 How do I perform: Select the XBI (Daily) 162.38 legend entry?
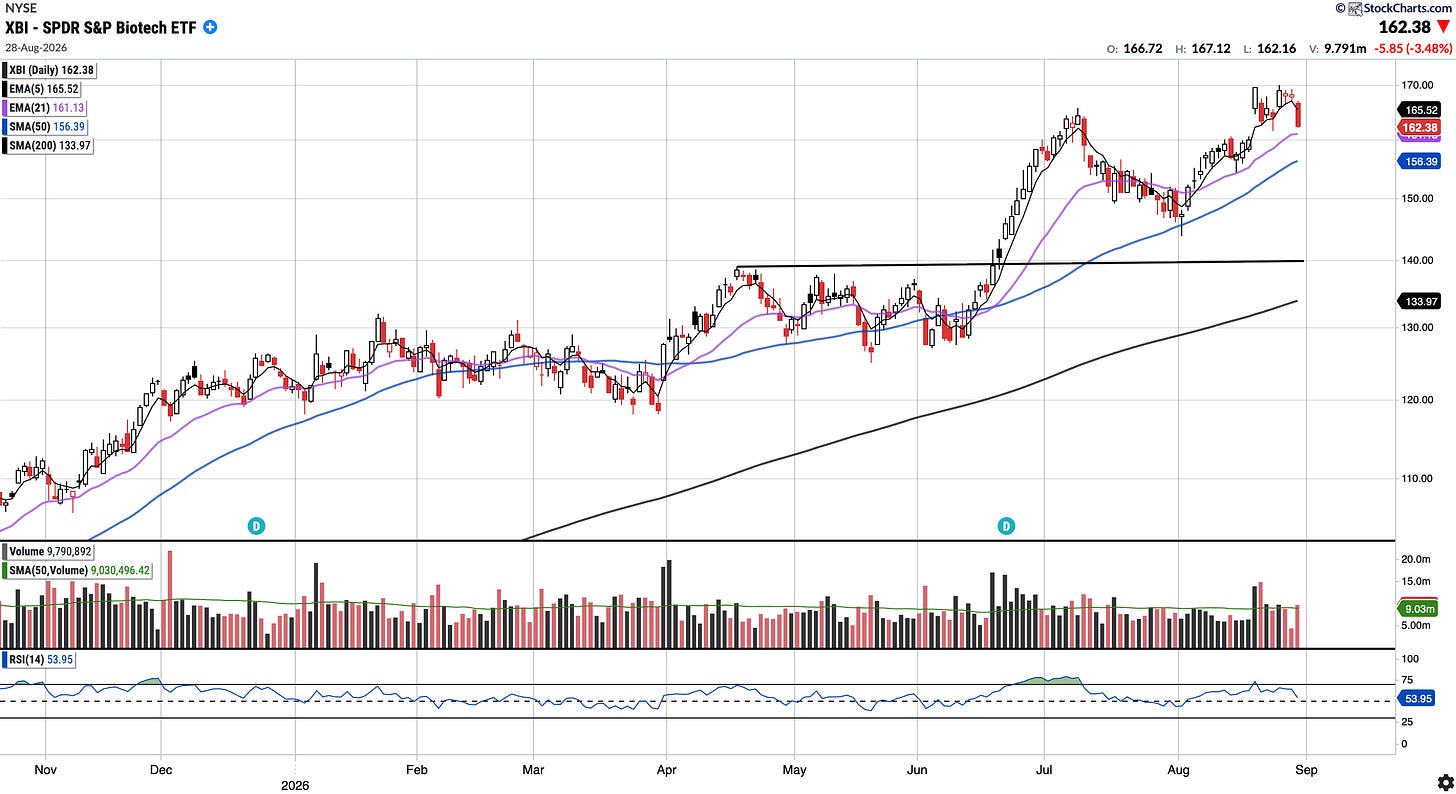[x=50, y=71]
